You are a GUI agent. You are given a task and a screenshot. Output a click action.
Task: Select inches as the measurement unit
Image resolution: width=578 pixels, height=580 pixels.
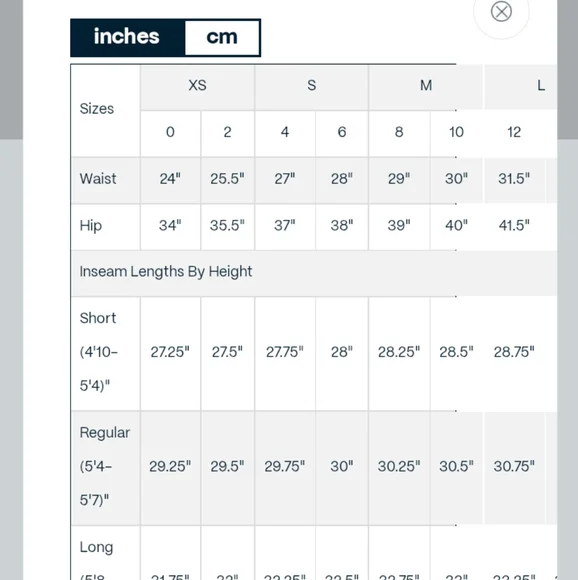(127, 37)
